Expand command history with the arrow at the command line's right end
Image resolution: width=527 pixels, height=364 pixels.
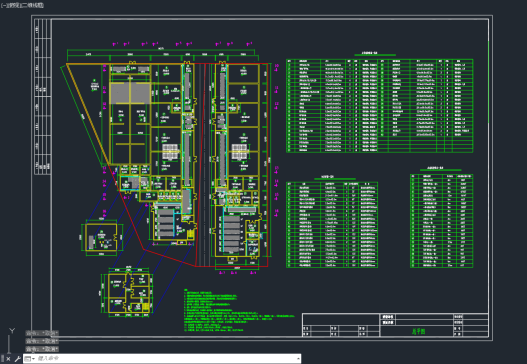pyautogui.click(x=298, y=359)
